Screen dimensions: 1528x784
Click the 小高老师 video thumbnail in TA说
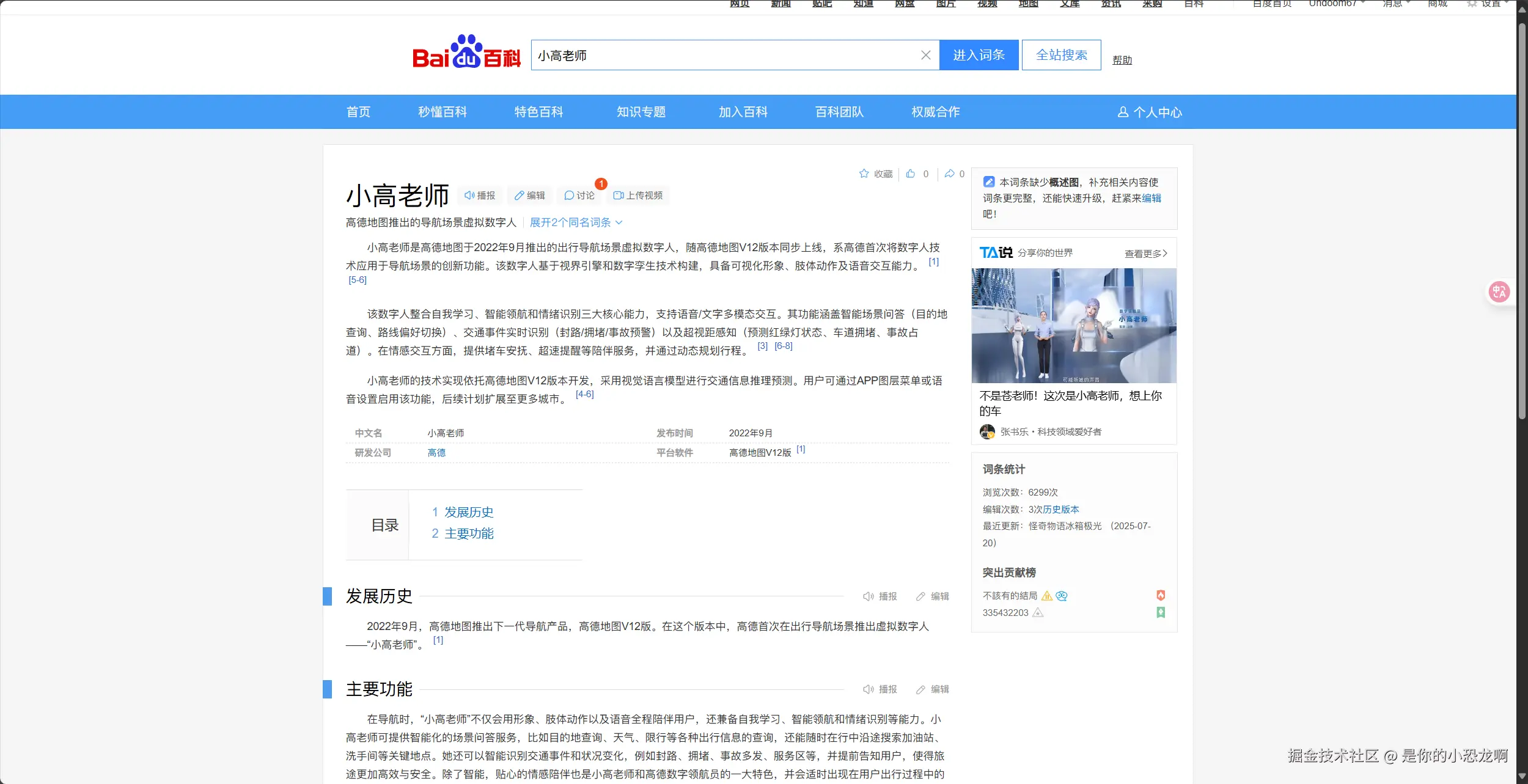[1073, 326]
